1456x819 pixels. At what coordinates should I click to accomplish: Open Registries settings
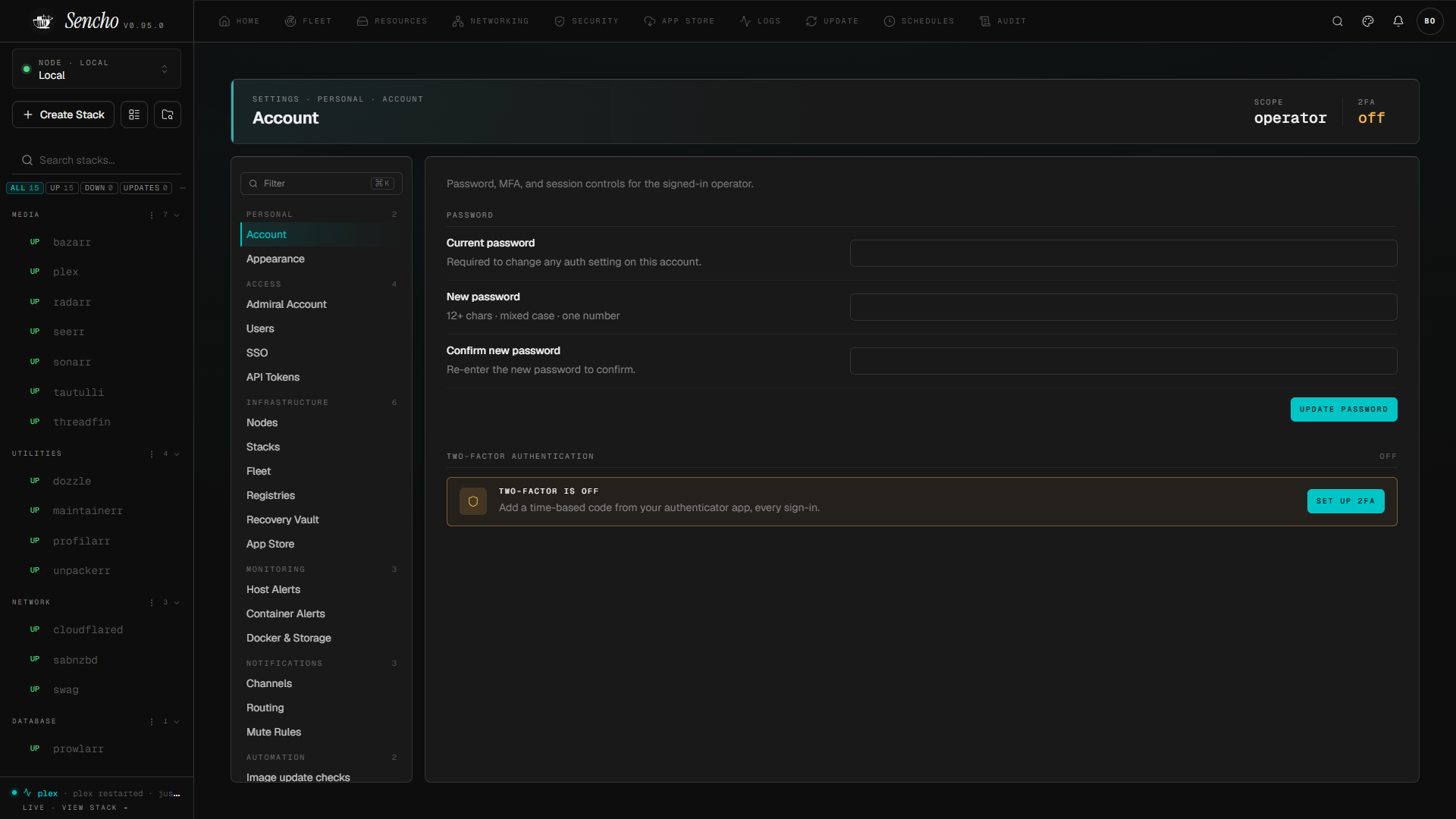tap(321, 495)
